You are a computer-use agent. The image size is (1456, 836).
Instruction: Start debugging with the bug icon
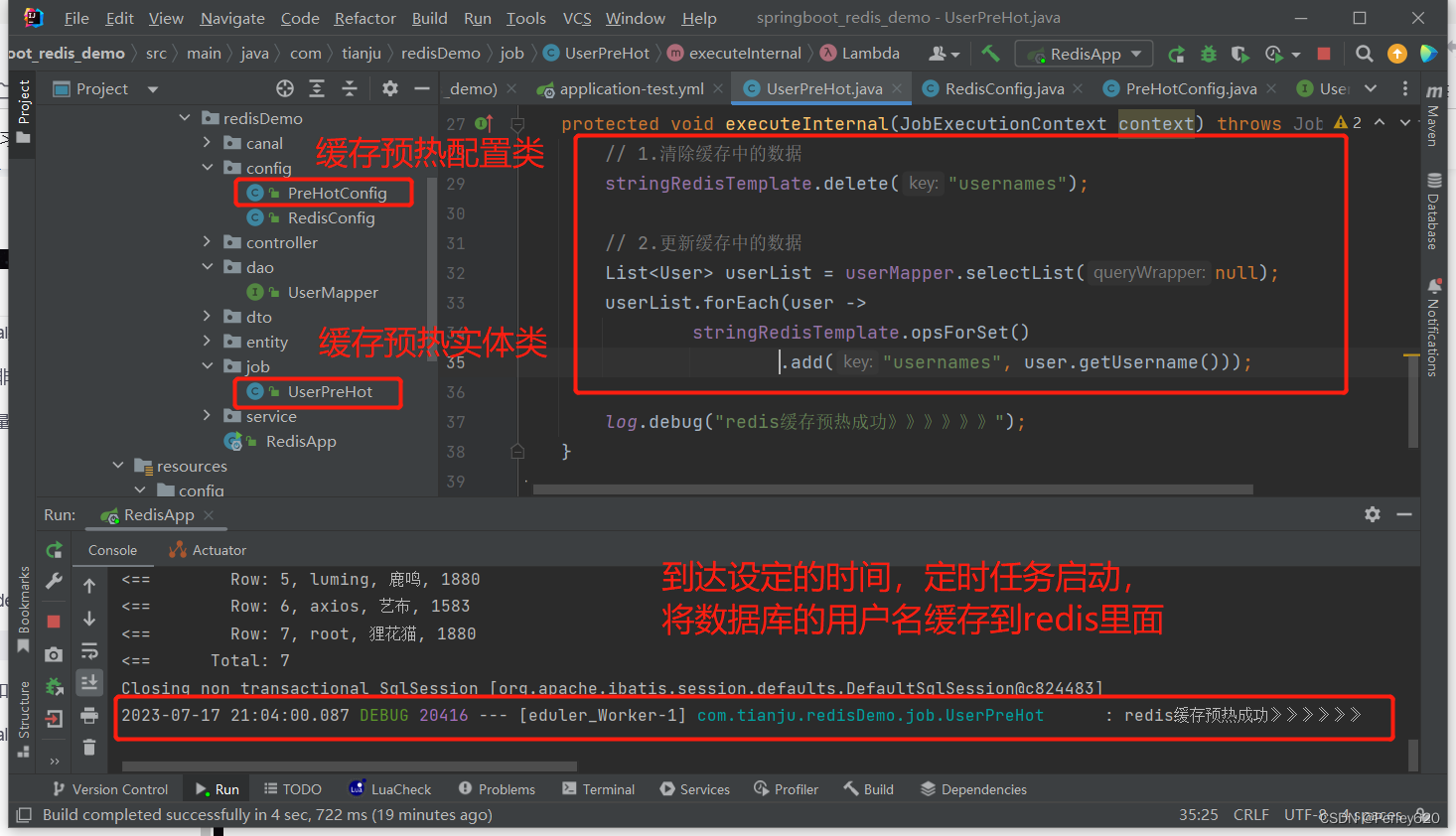click(1209, 54)
